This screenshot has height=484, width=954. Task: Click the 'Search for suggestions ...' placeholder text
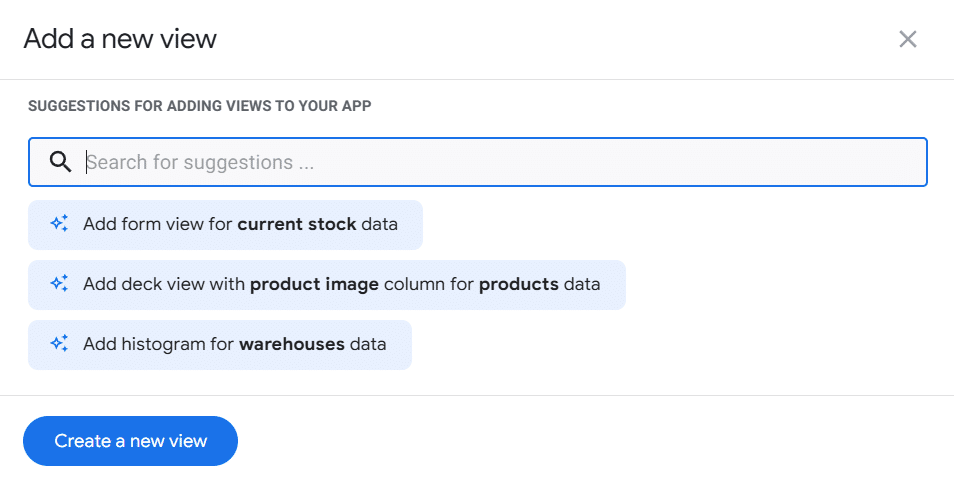[200, 162]
